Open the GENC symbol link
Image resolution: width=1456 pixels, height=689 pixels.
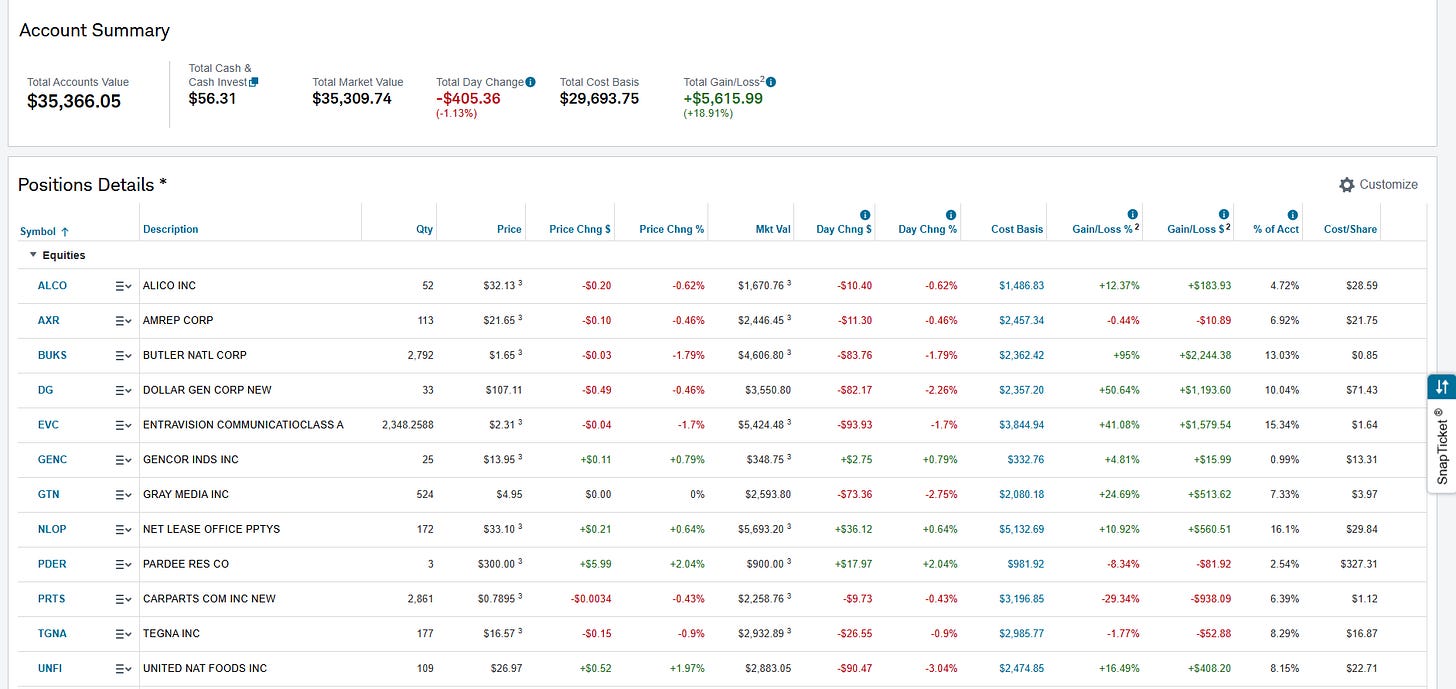click(x=52, y=460)
